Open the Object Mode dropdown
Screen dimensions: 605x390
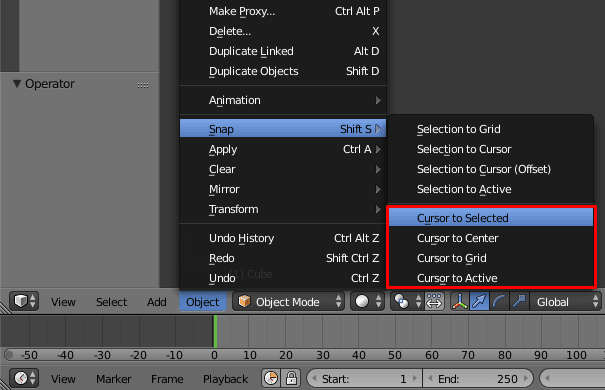tap(288, 301)
